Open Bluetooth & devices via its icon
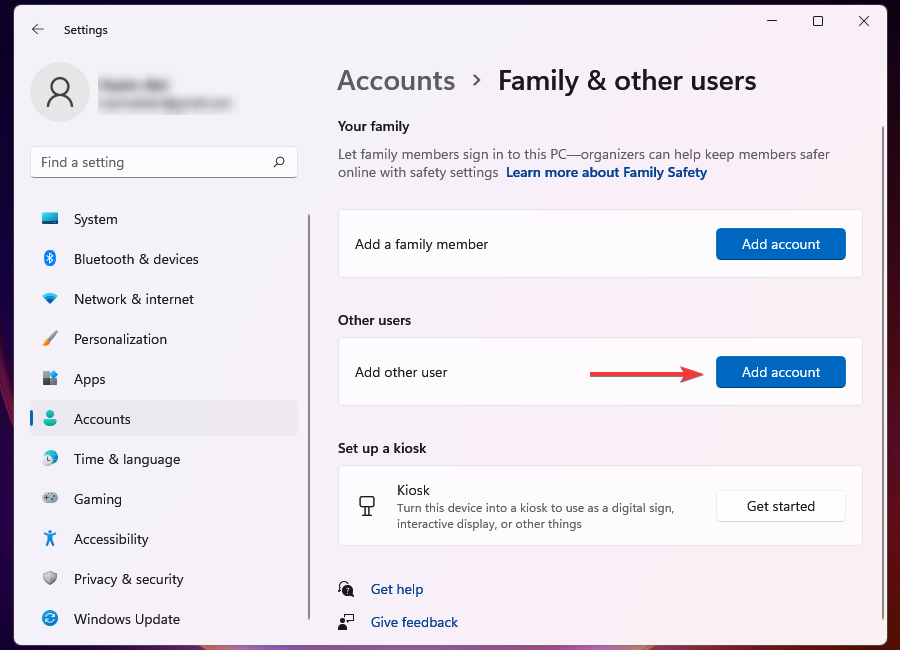Viewport: 900px width, 650px height. pos(50,259)
